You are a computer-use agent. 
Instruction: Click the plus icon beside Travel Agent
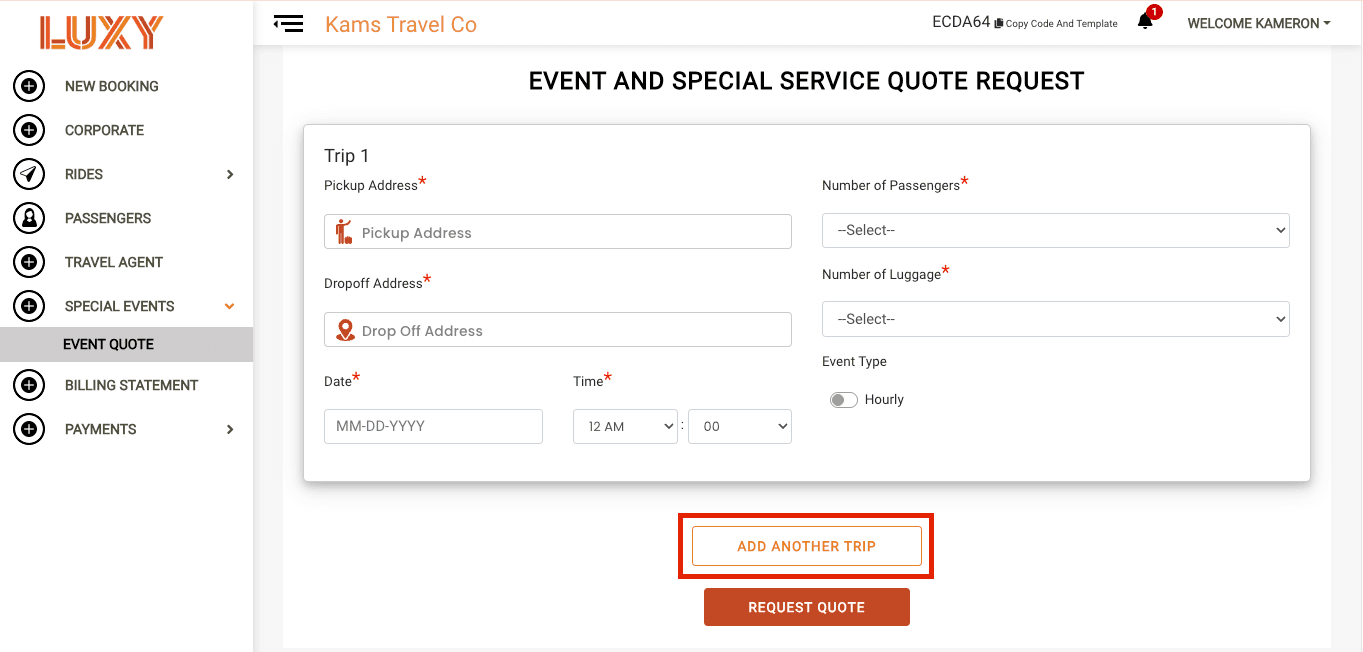pos(29,262)
